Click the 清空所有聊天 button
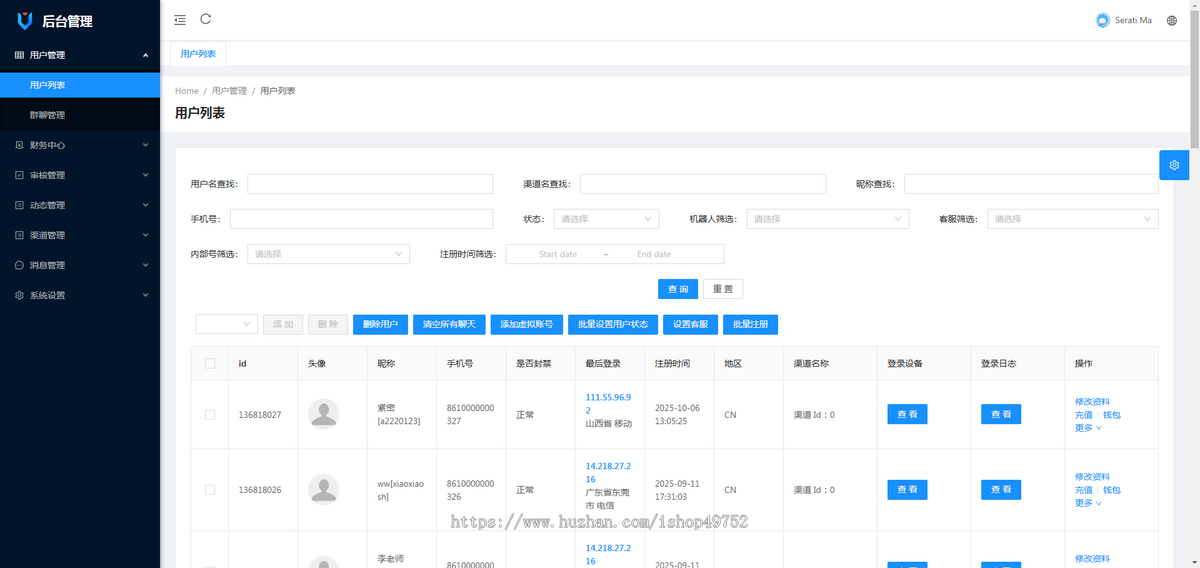The height and width of the screenshot is (568, 1200). coord(449,324)
